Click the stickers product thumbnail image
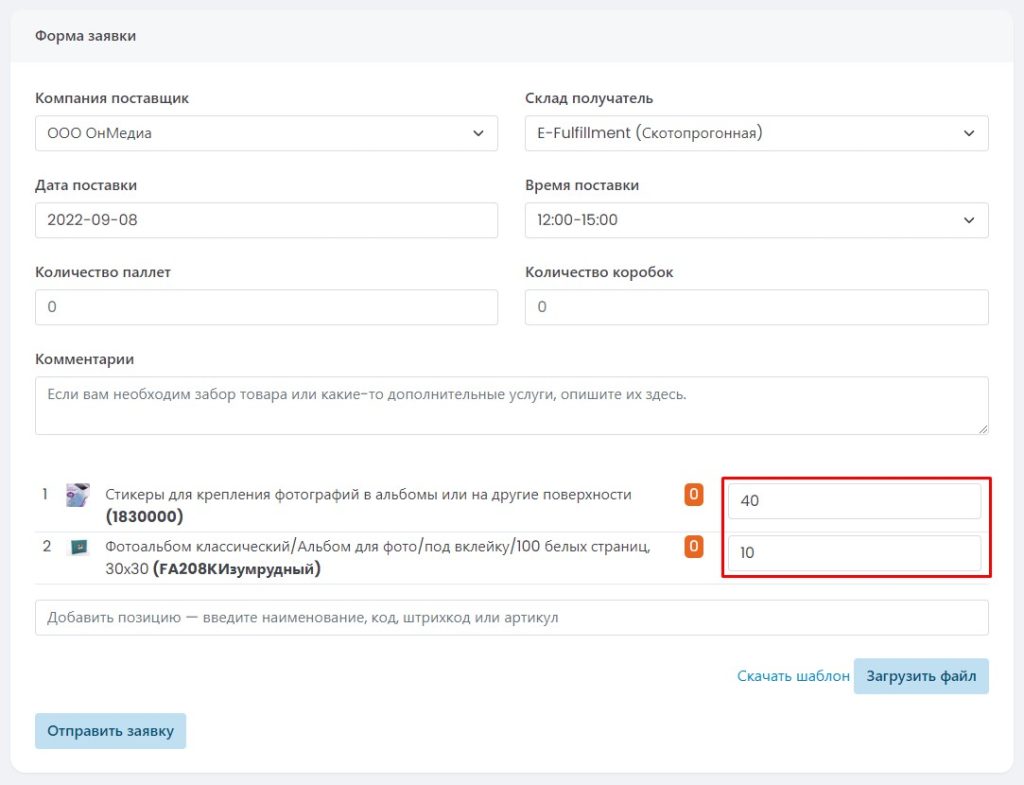1024x785 pixels. point(78,495)
